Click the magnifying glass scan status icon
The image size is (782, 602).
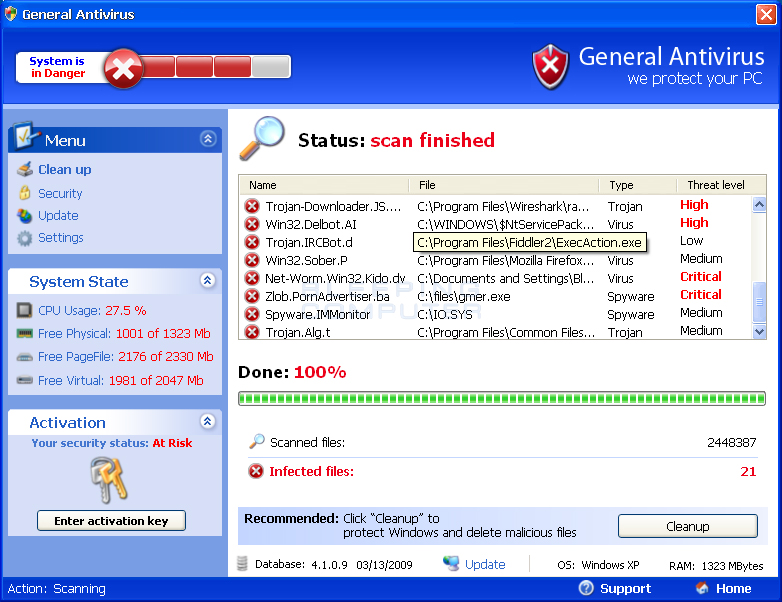[x=262, y=138]
